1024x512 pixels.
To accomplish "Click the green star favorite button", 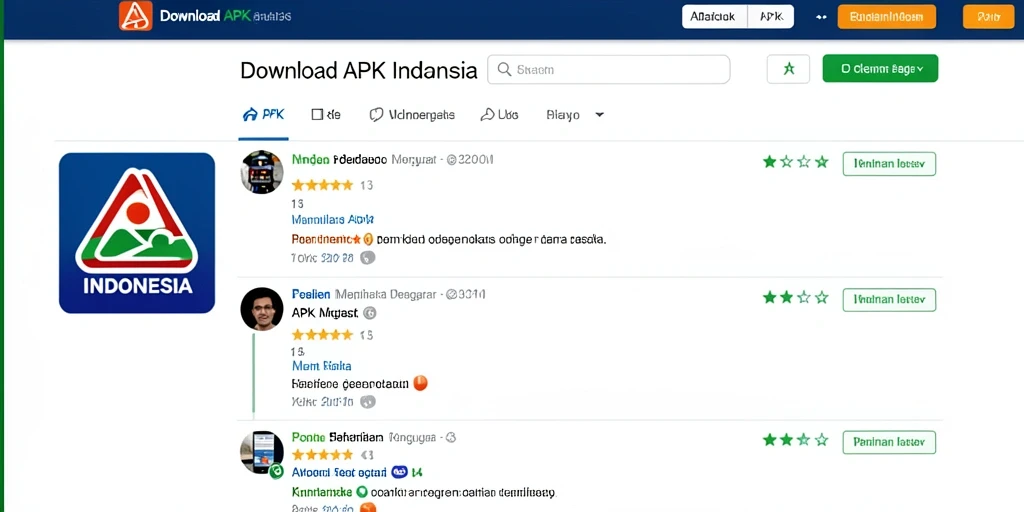I will (x=788, y=69).
